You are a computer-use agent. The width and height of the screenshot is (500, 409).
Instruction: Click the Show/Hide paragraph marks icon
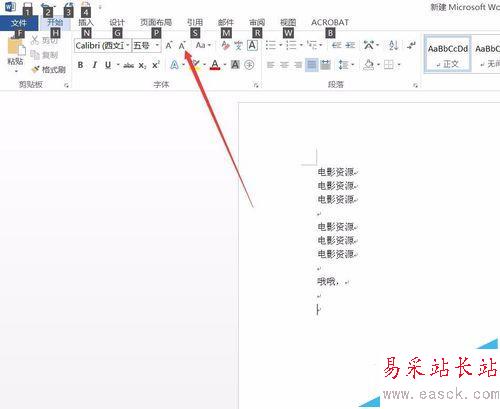click(x=411, y=45)
